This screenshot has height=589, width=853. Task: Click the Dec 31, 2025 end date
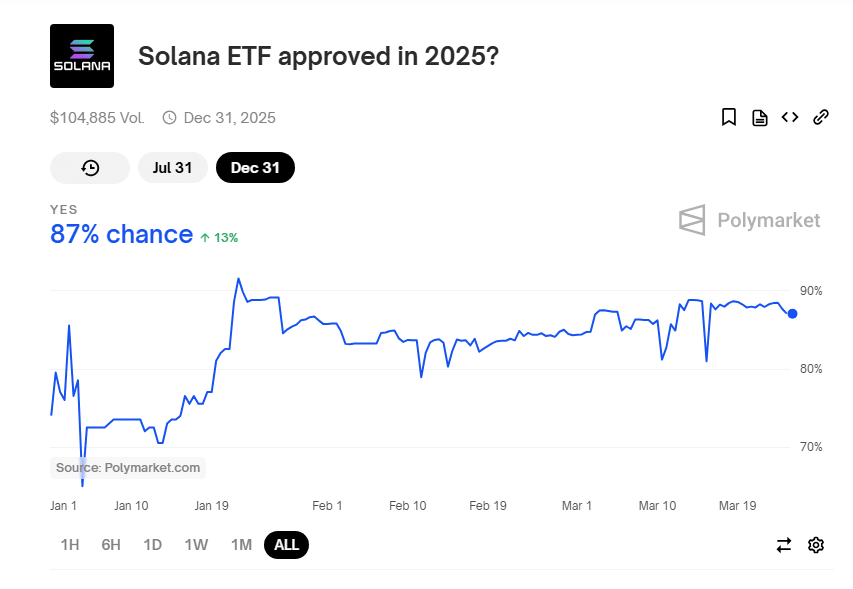click(x=229, y=118)
